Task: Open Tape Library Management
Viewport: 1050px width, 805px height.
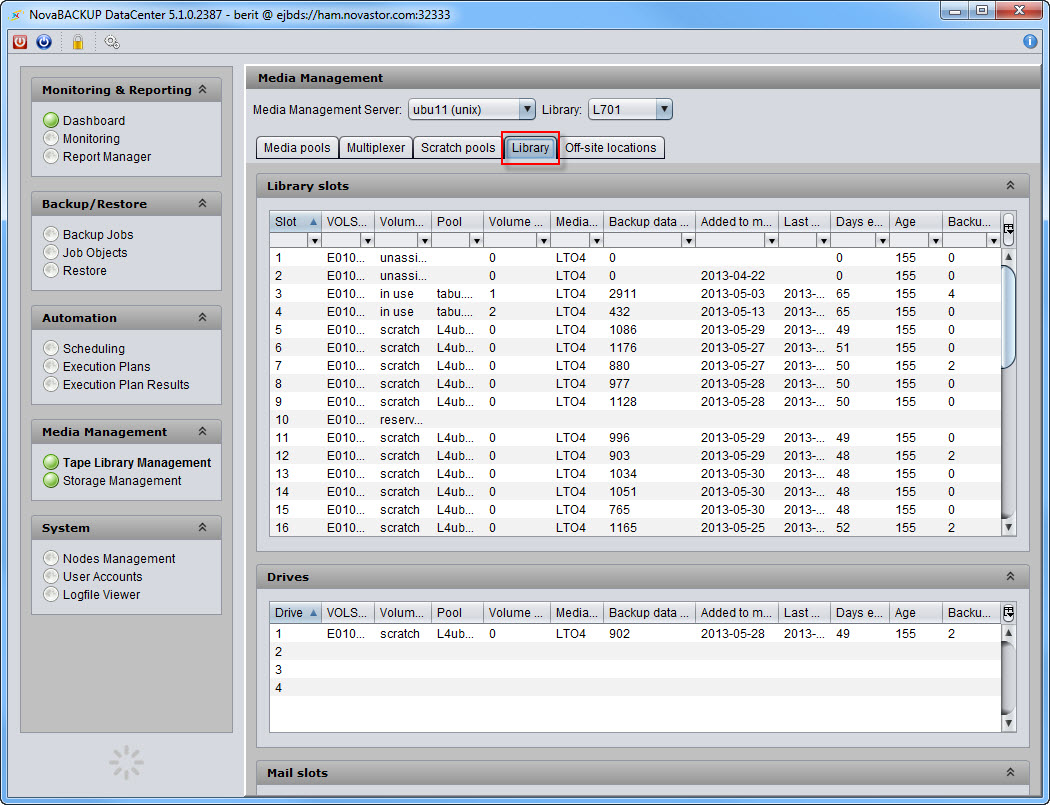Action: [137, 462]
